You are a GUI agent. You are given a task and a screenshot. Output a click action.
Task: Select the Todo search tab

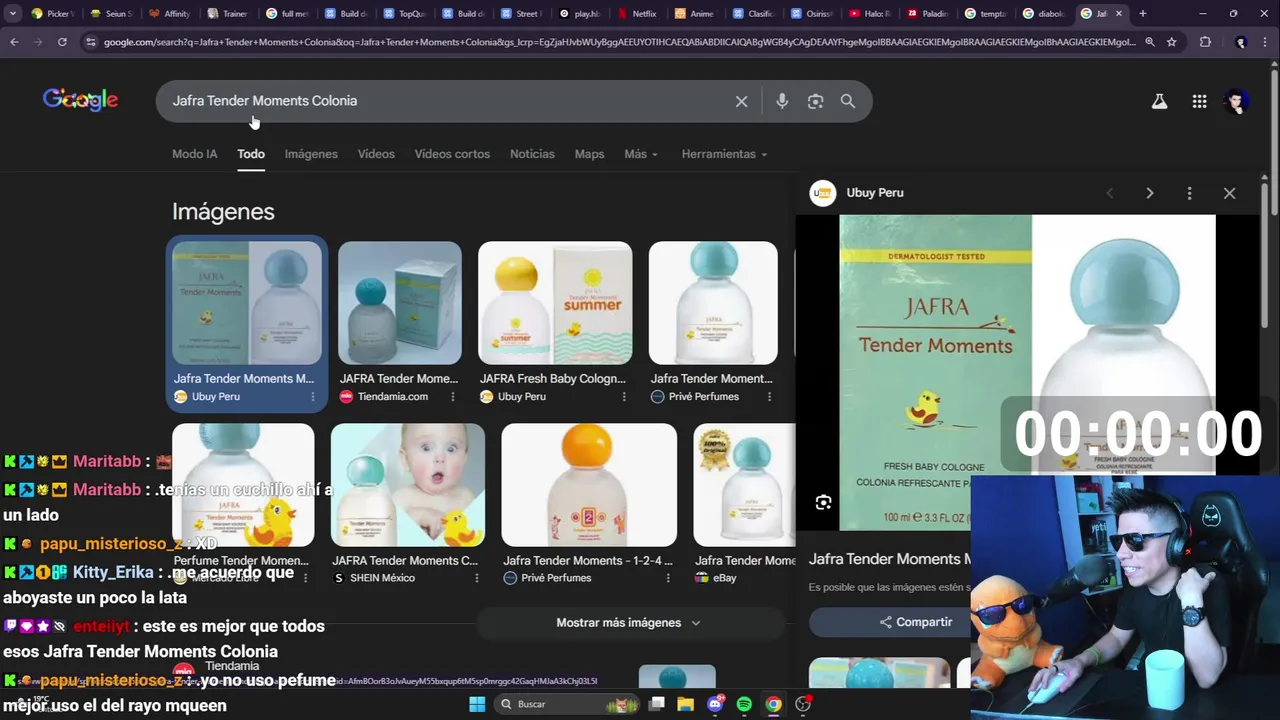251,154
